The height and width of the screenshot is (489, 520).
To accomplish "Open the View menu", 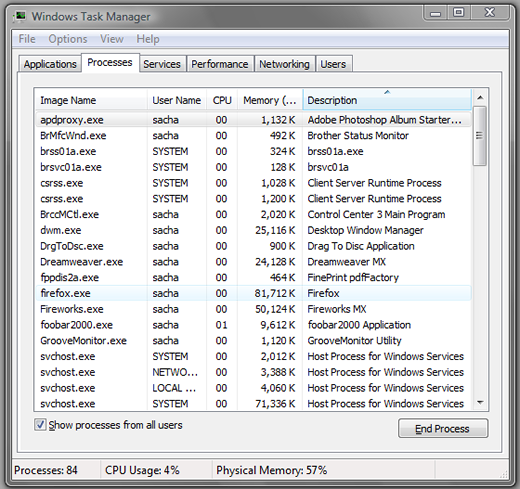I will click(112, 39).
